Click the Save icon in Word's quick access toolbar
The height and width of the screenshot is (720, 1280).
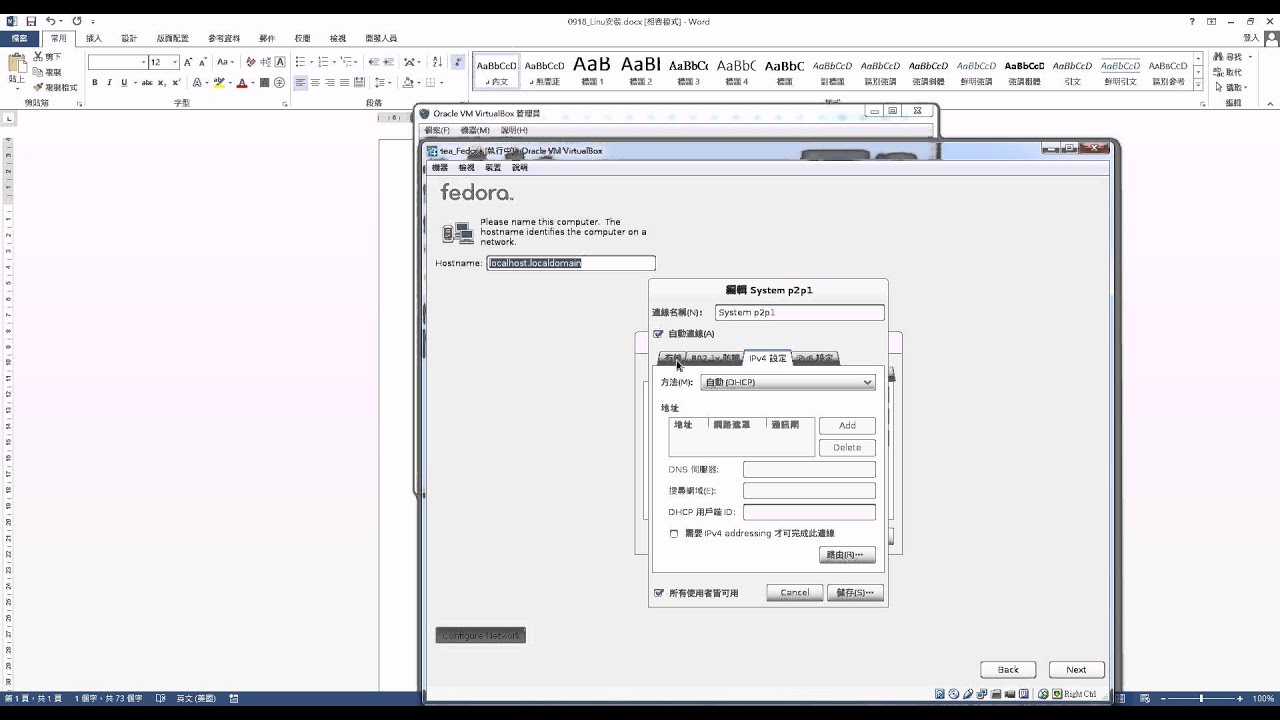point(32,21)
